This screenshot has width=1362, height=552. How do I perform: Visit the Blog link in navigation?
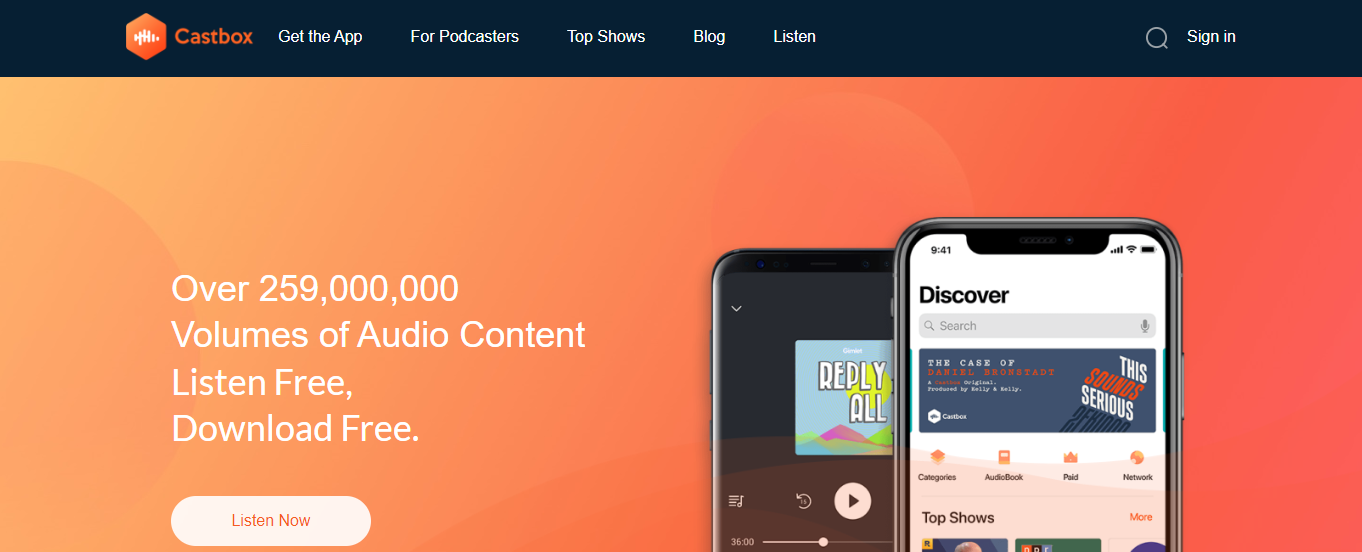(709, 37)
